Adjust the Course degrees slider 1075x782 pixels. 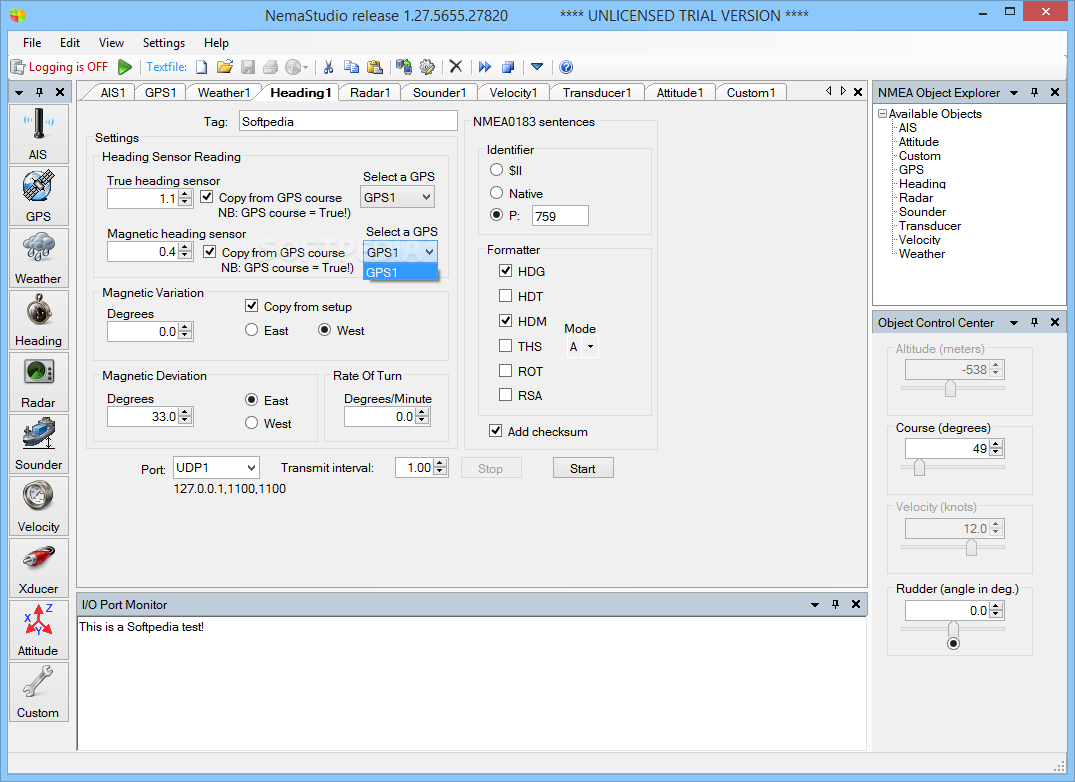tap(919, 467)
